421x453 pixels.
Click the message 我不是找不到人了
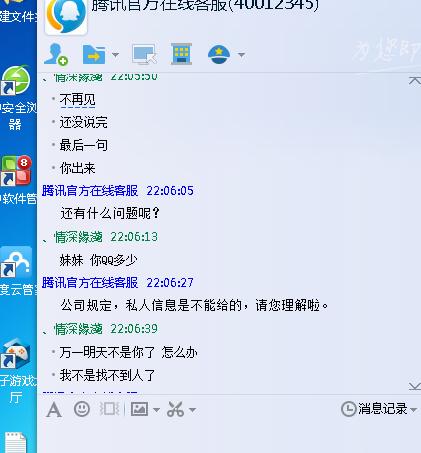tap(107, 375)
